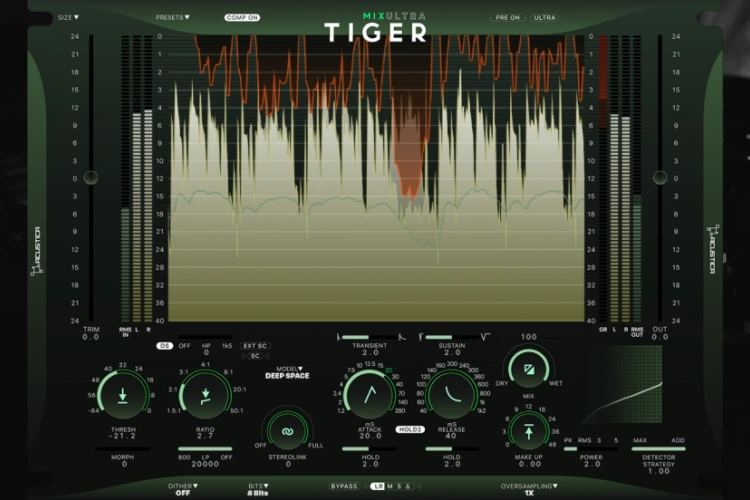Image resolution: width=750 pixels, height=500 pixels.
Task: Click the dry/wet Mix knob icon
Action: click(529, 369)
